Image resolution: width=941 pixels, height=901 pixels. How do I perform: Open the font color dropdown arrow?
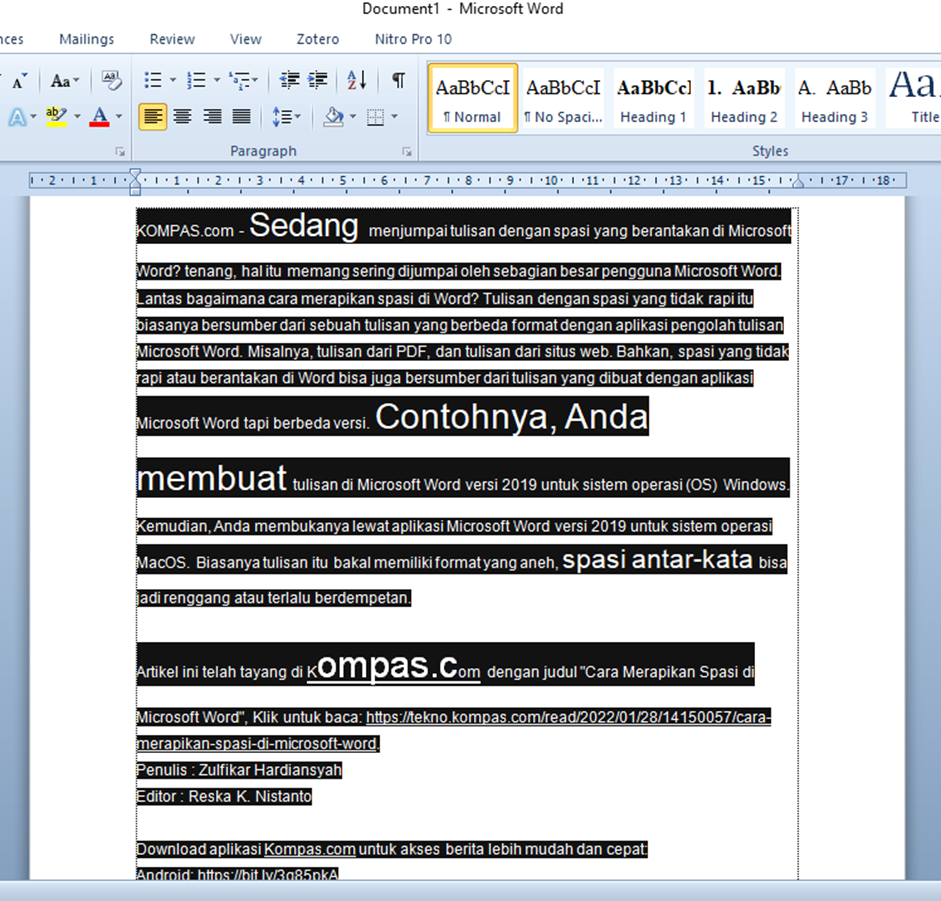click(x=119, y=116)
